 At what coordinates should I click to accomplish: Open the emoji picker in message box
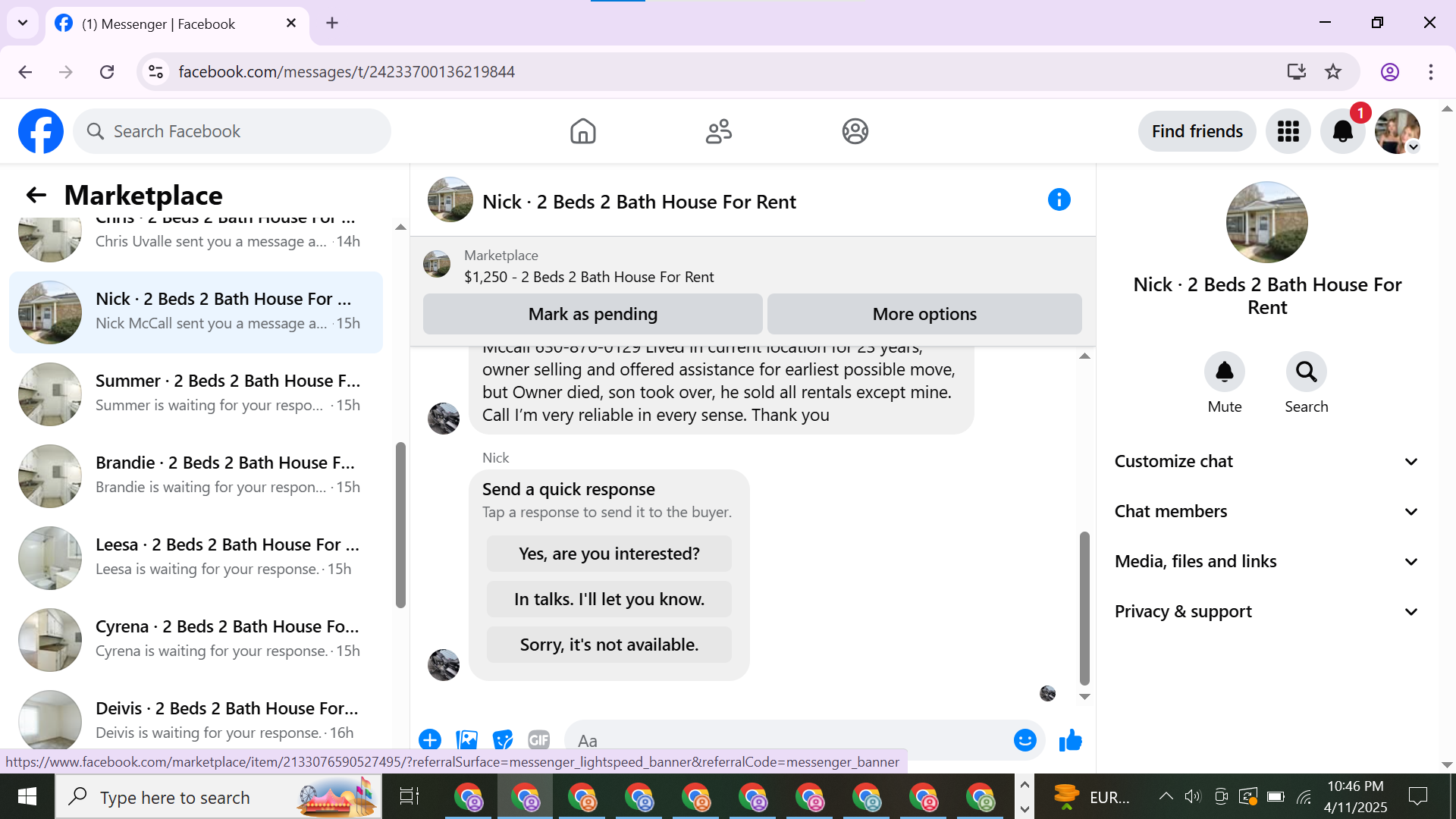[1025, 739]
